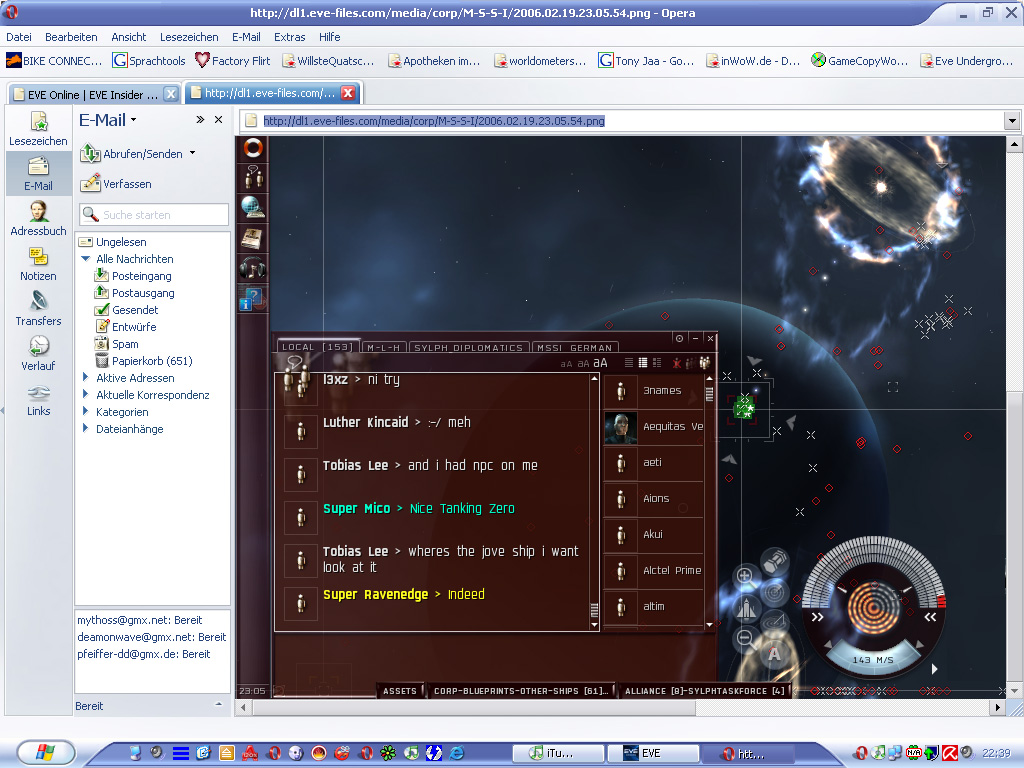Open the Bearbeiten menu
Image resolution: width=1024 pixels, height=768 pixels.
point(71,37)
